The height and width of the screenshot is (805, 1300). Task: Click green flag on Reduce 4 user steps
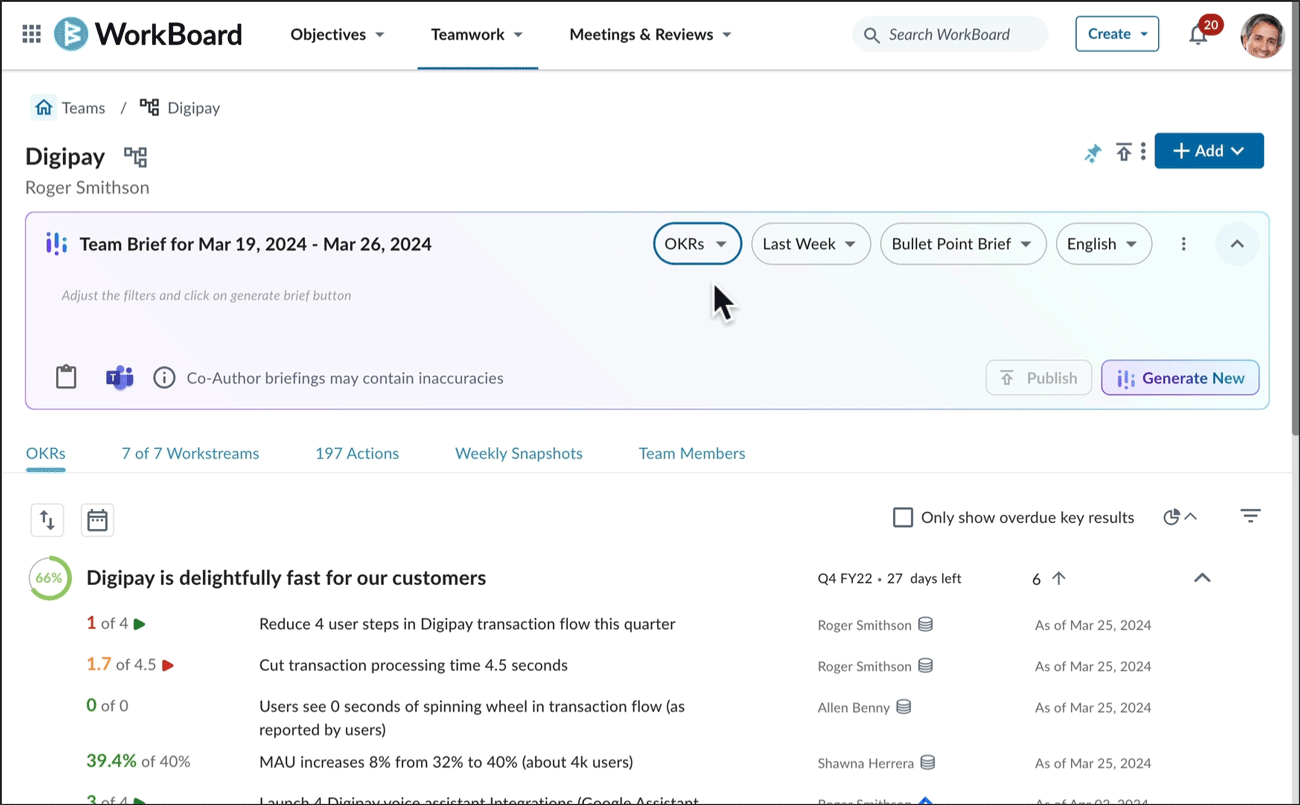tap(140, 624)
